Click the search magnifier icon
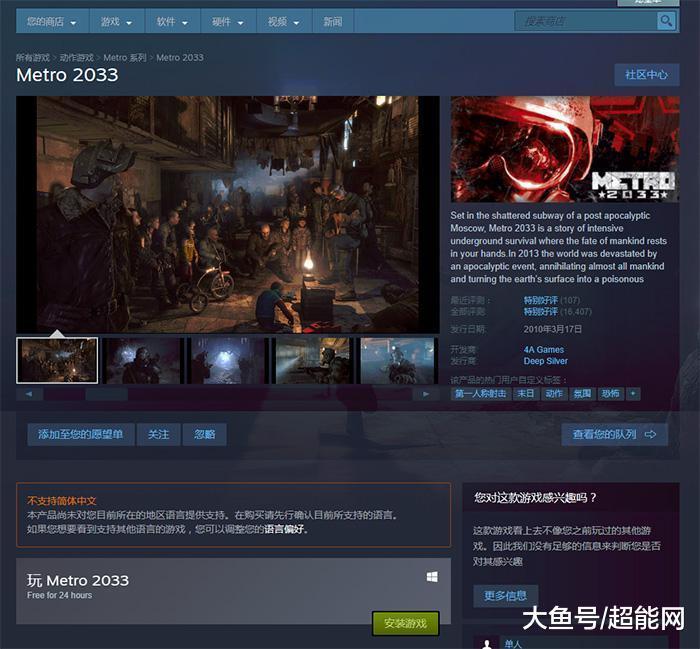This screenshot has height=649, width=700. point(666,21)
